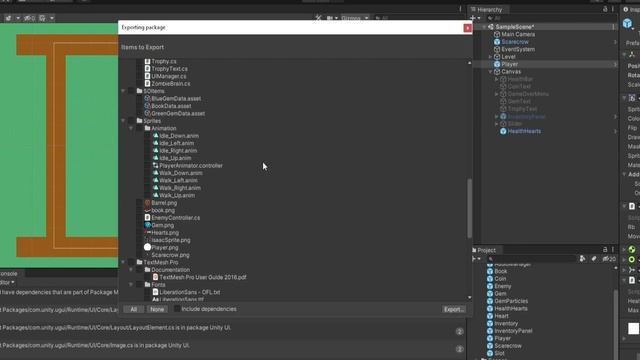The image size is (640, 360).
Task: Collapse the Animation folder in export list
Action: point(131,128)
